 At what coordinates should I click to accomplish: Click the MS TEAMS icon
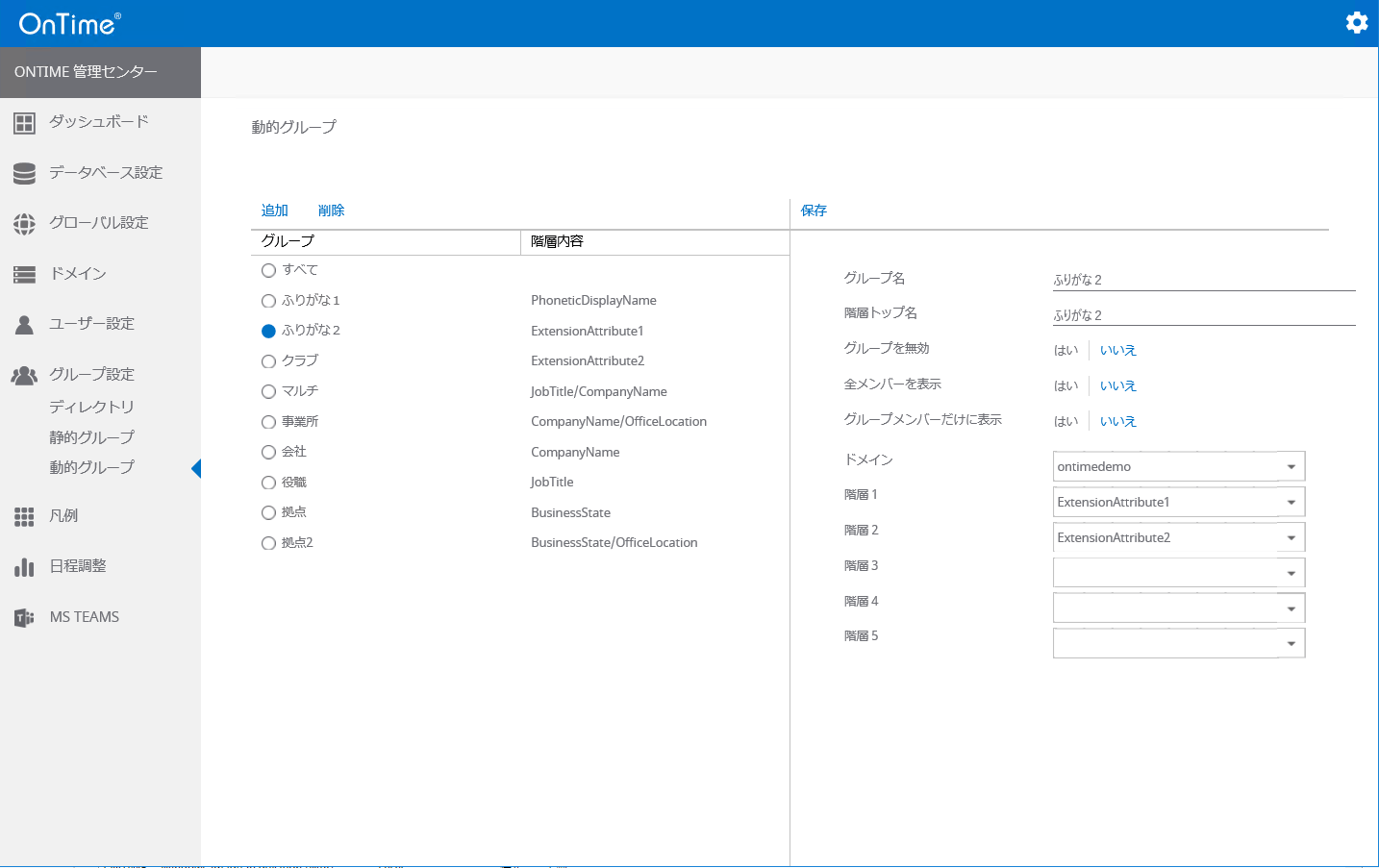tap(25, 617)
